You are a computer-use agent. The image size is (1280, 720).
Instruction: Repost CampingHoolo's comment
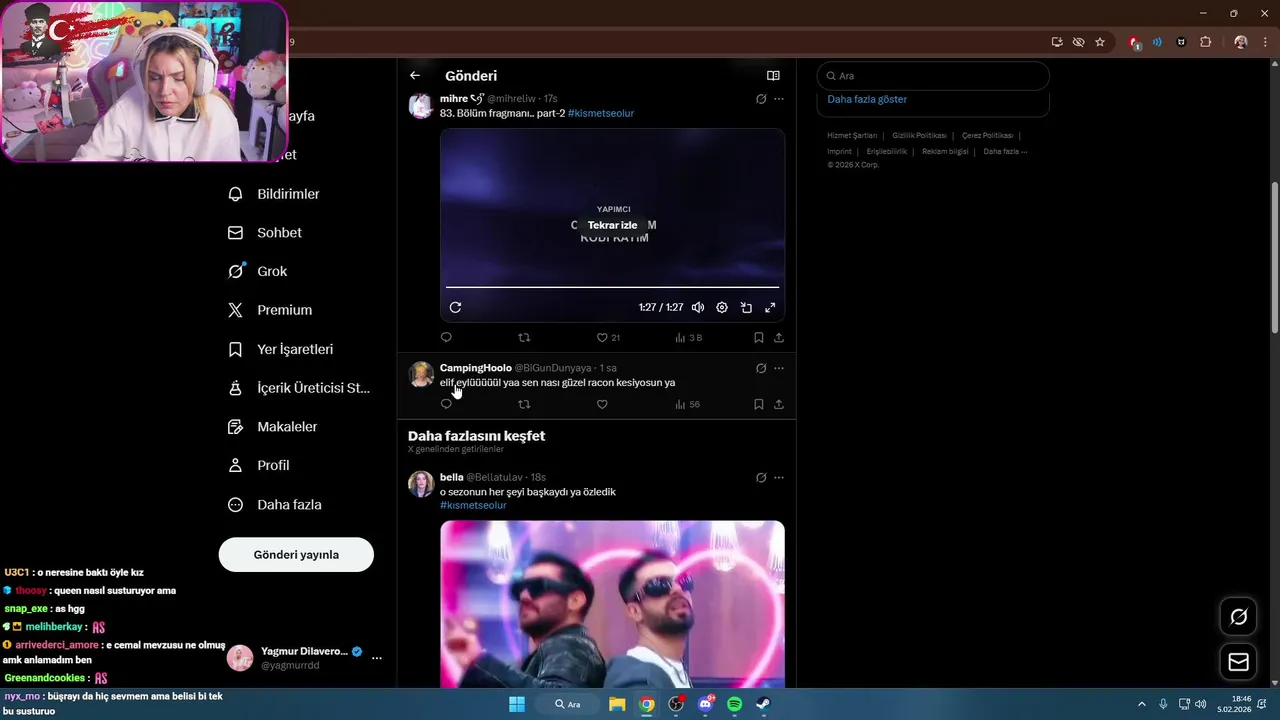[x=524, y=405]
